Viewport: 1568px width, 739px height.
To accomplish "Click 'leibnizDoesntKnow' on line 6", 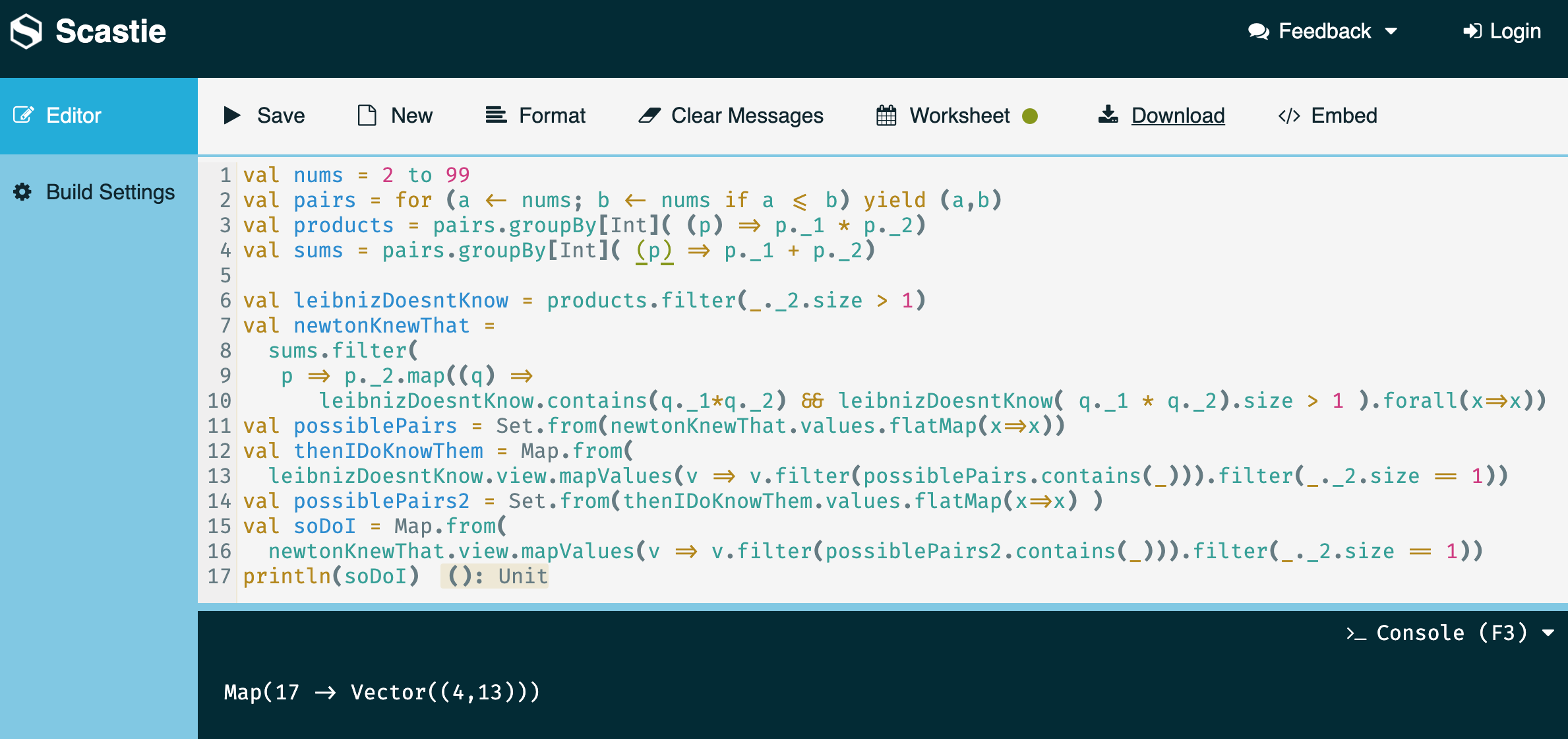I will point(401,300).
